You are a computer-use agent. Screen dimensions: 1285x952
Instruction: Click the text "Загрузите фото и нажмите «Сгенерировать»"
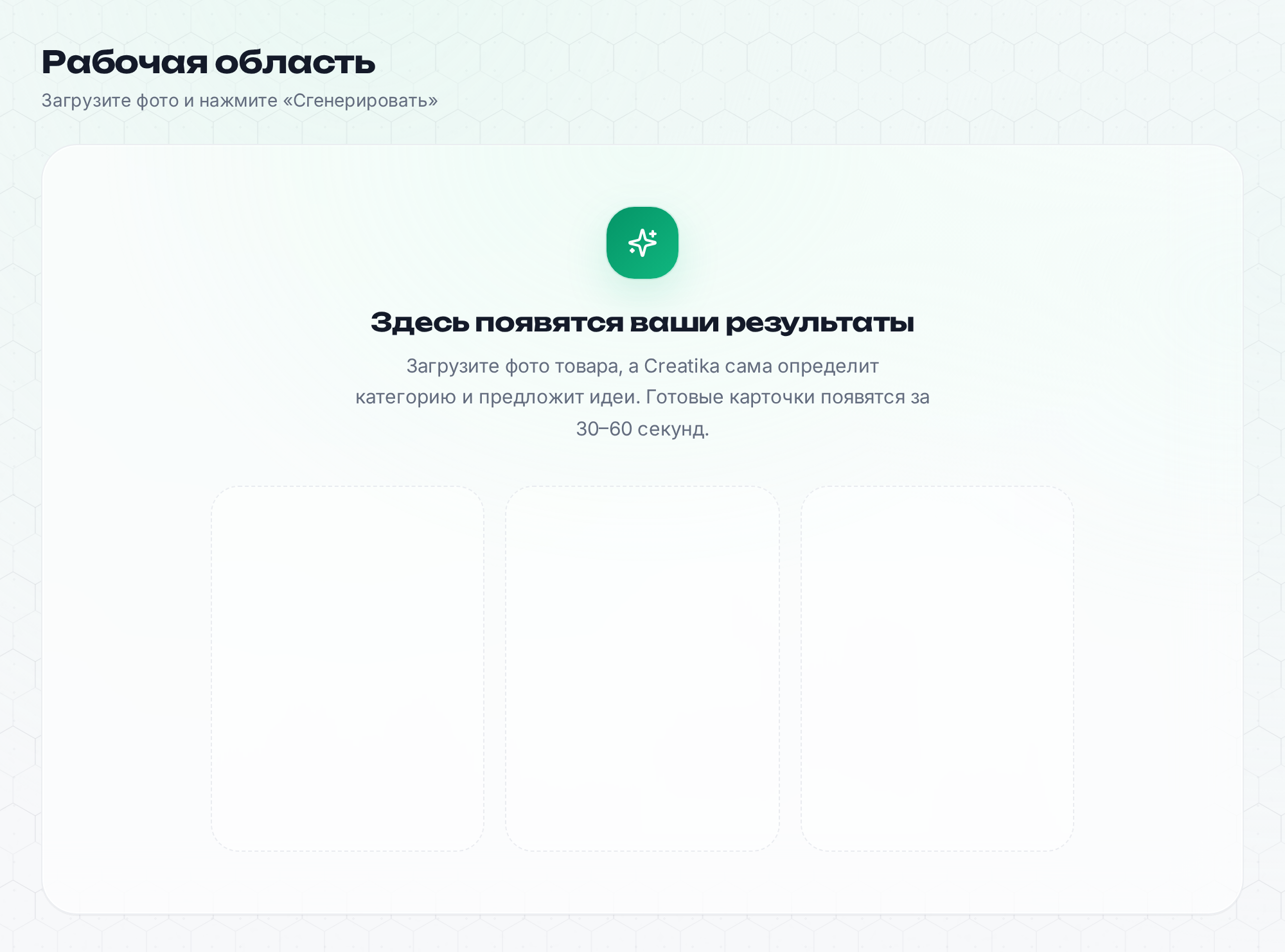tap(240, 101)
